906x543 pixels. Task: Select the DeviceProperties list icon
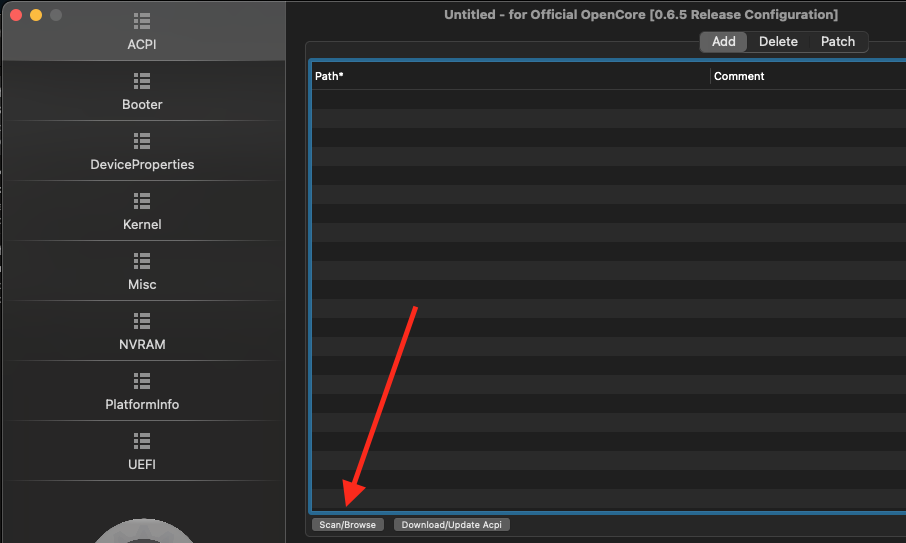(x=142, y=141)
